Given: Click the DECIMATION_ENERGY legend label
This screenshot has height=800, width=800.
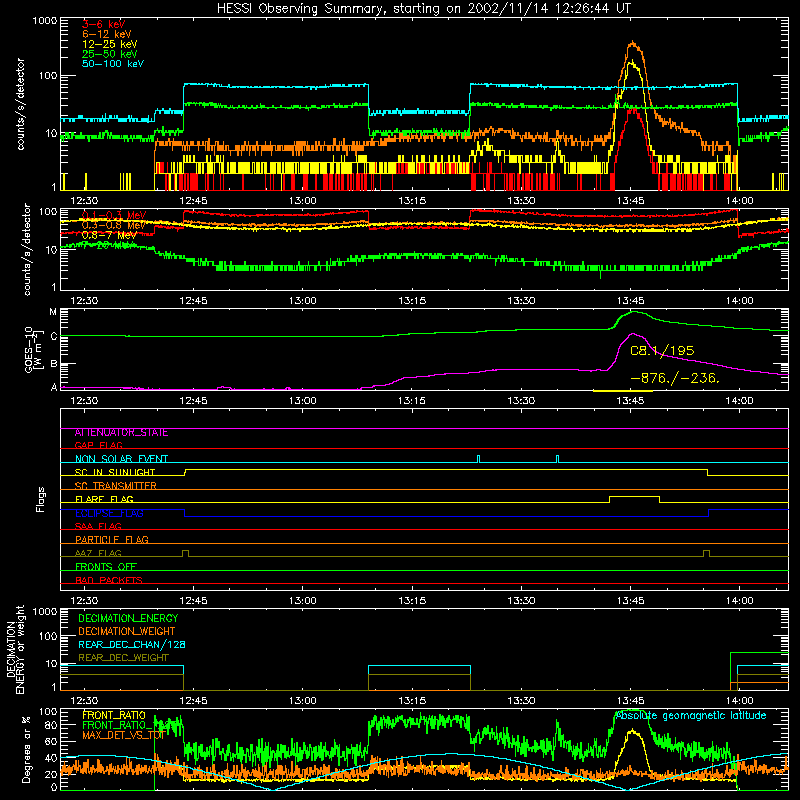Looking at the screenshot, I should click(128, 618).
